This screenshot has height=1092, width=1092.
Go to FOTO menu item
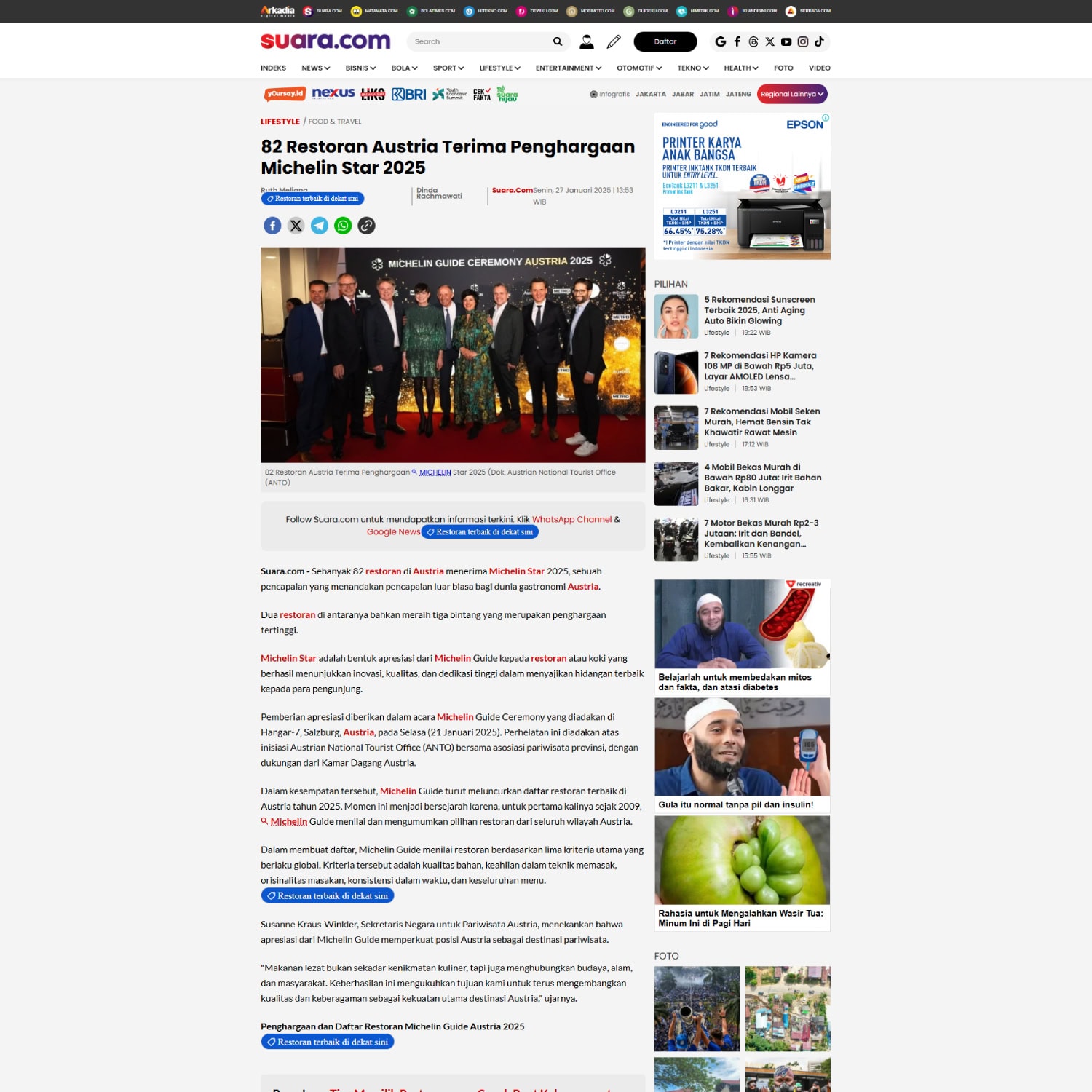pyautogui.click(x=783, y=68)
